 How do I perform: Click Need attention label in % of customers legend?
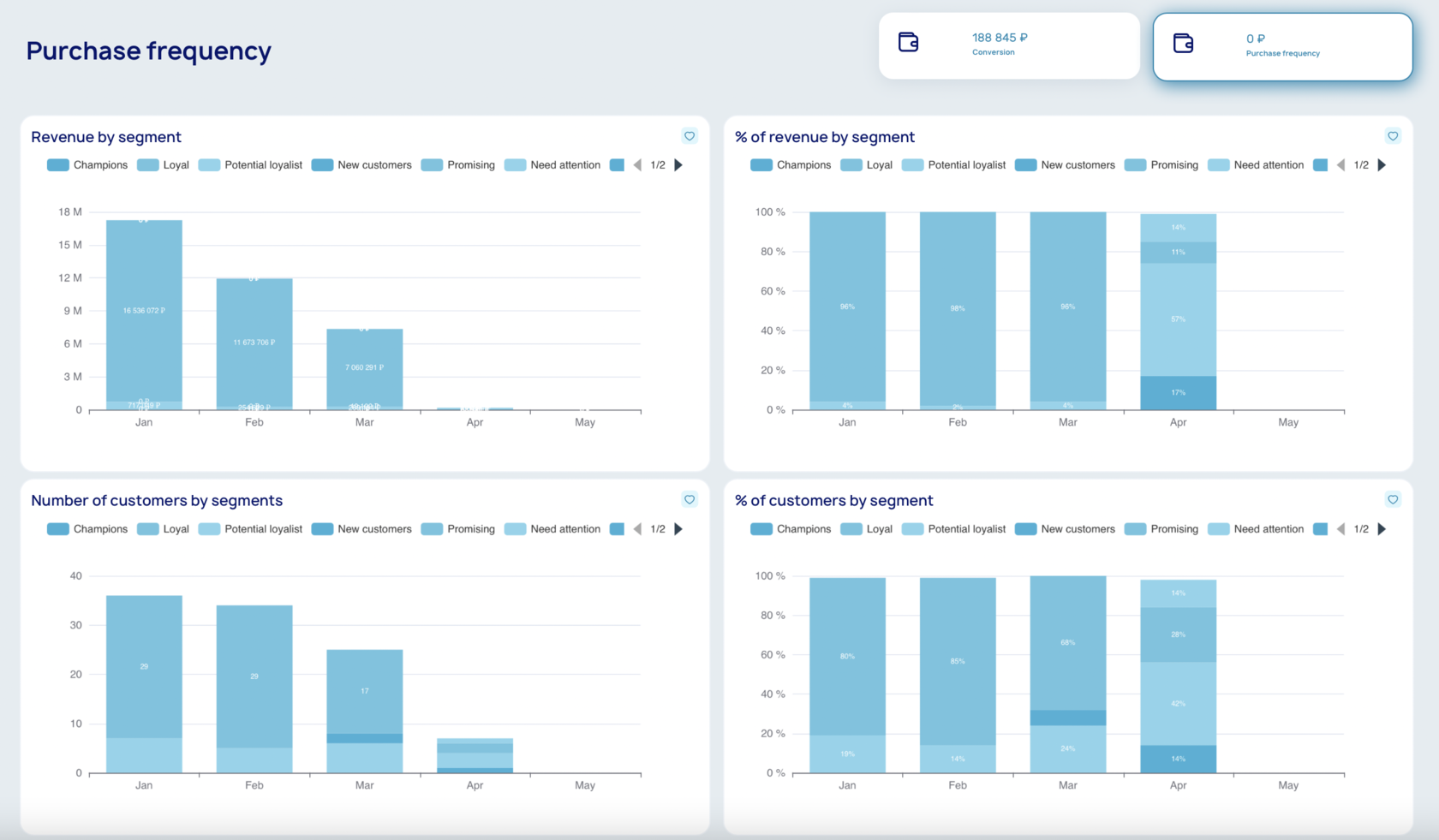[1269, 529]
